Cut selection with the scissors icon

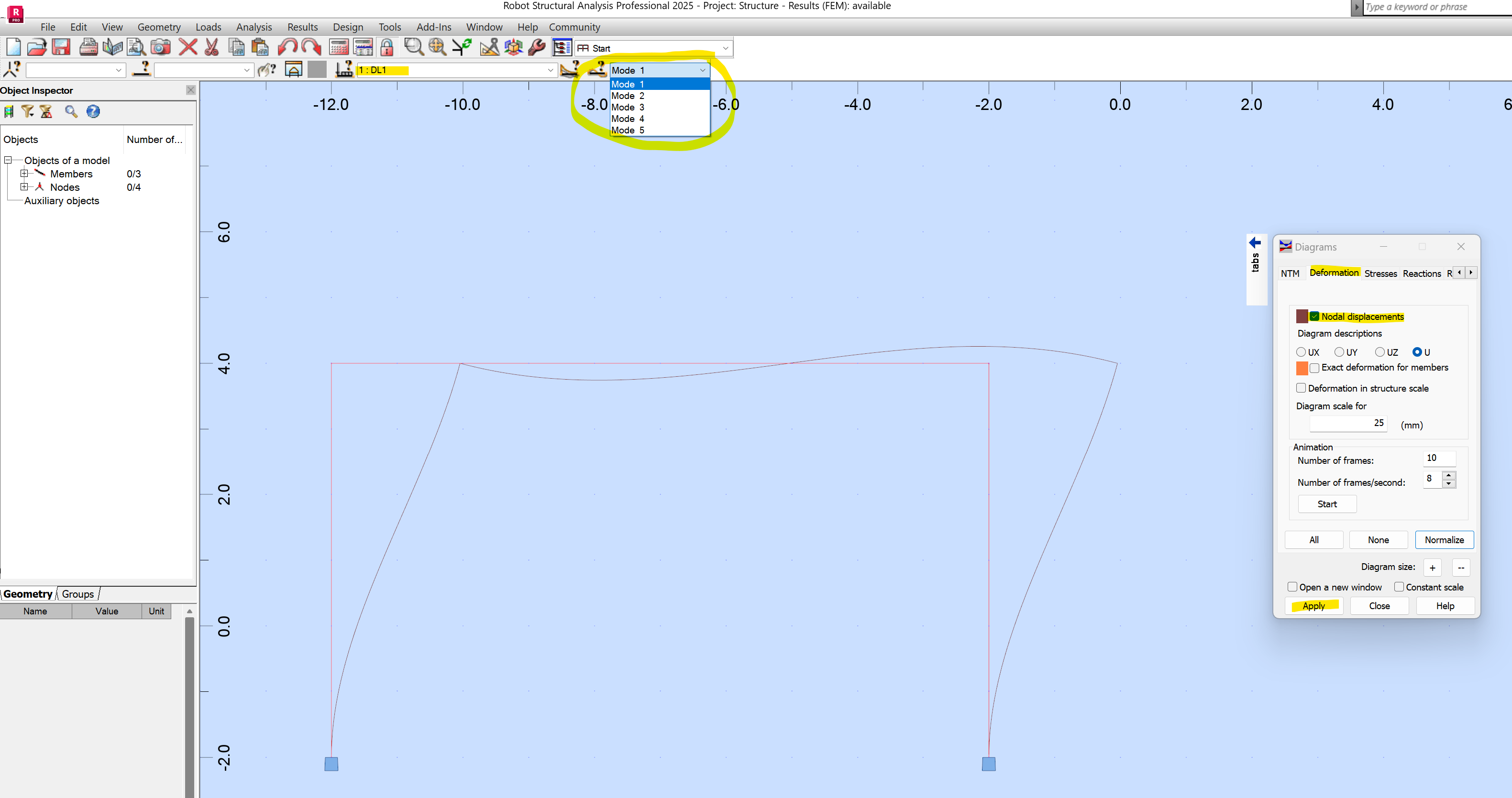(x=211, y=47)
